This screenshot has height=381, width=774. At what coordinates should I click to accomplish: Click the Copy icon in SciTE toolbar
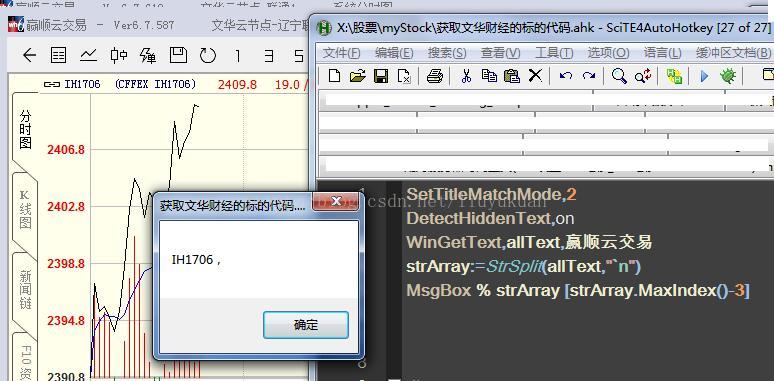coord(489,76)
